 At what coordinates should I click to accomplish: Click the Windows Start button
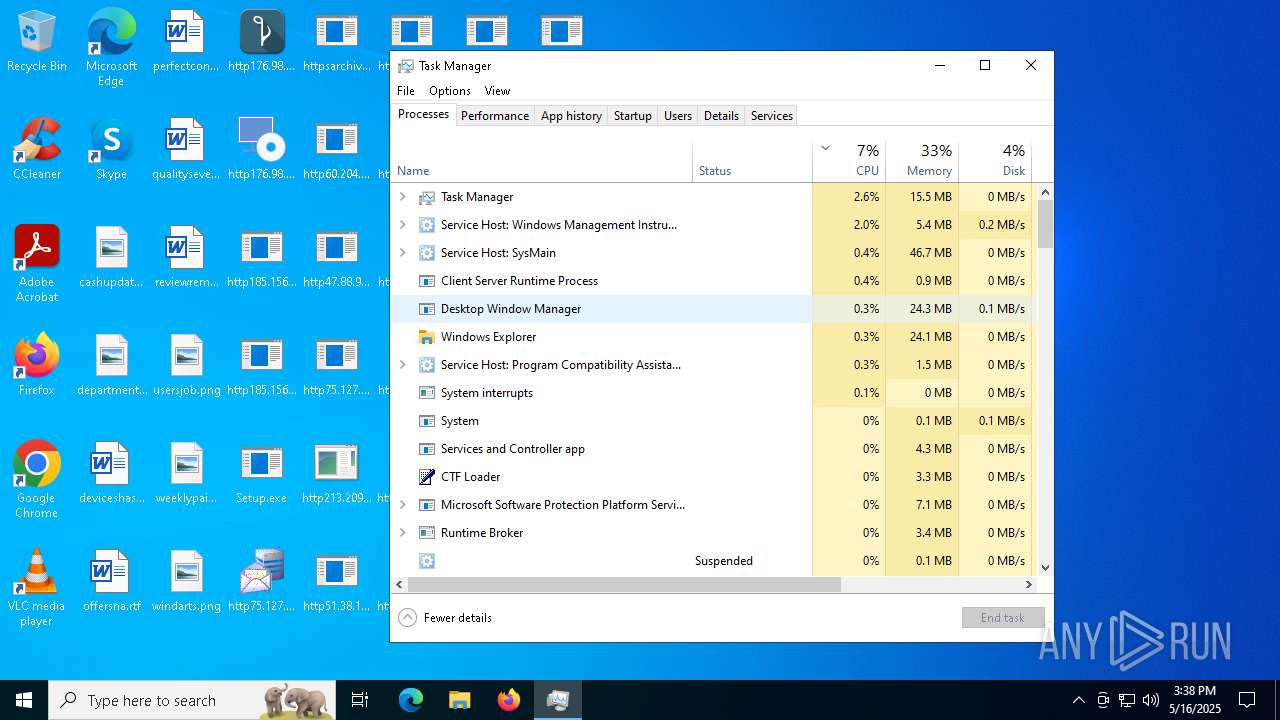24,700
